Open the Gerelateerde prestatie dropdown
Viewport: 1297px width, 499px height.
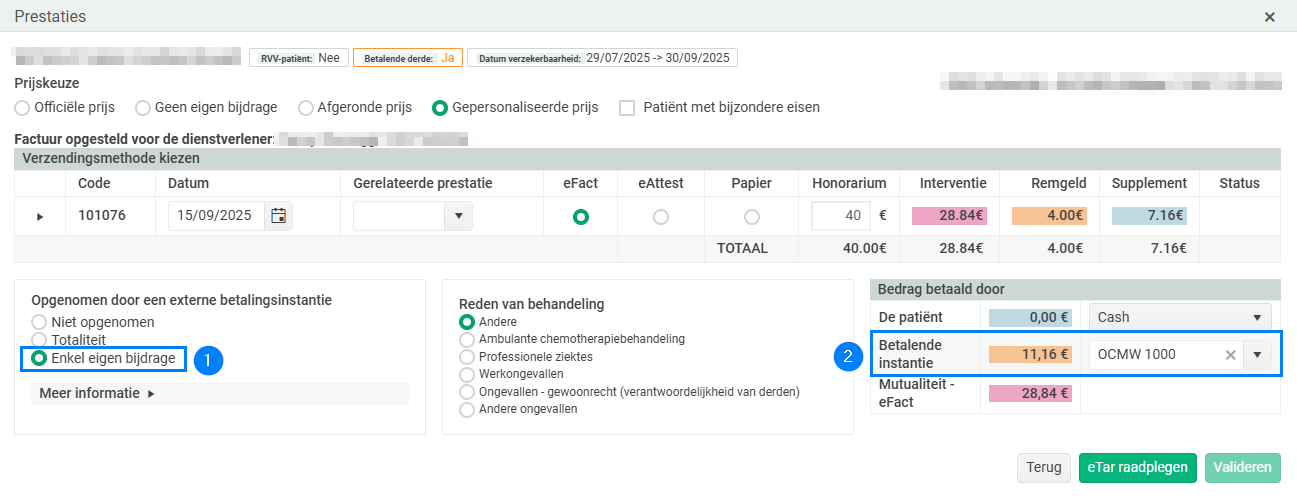click(458, 216)
